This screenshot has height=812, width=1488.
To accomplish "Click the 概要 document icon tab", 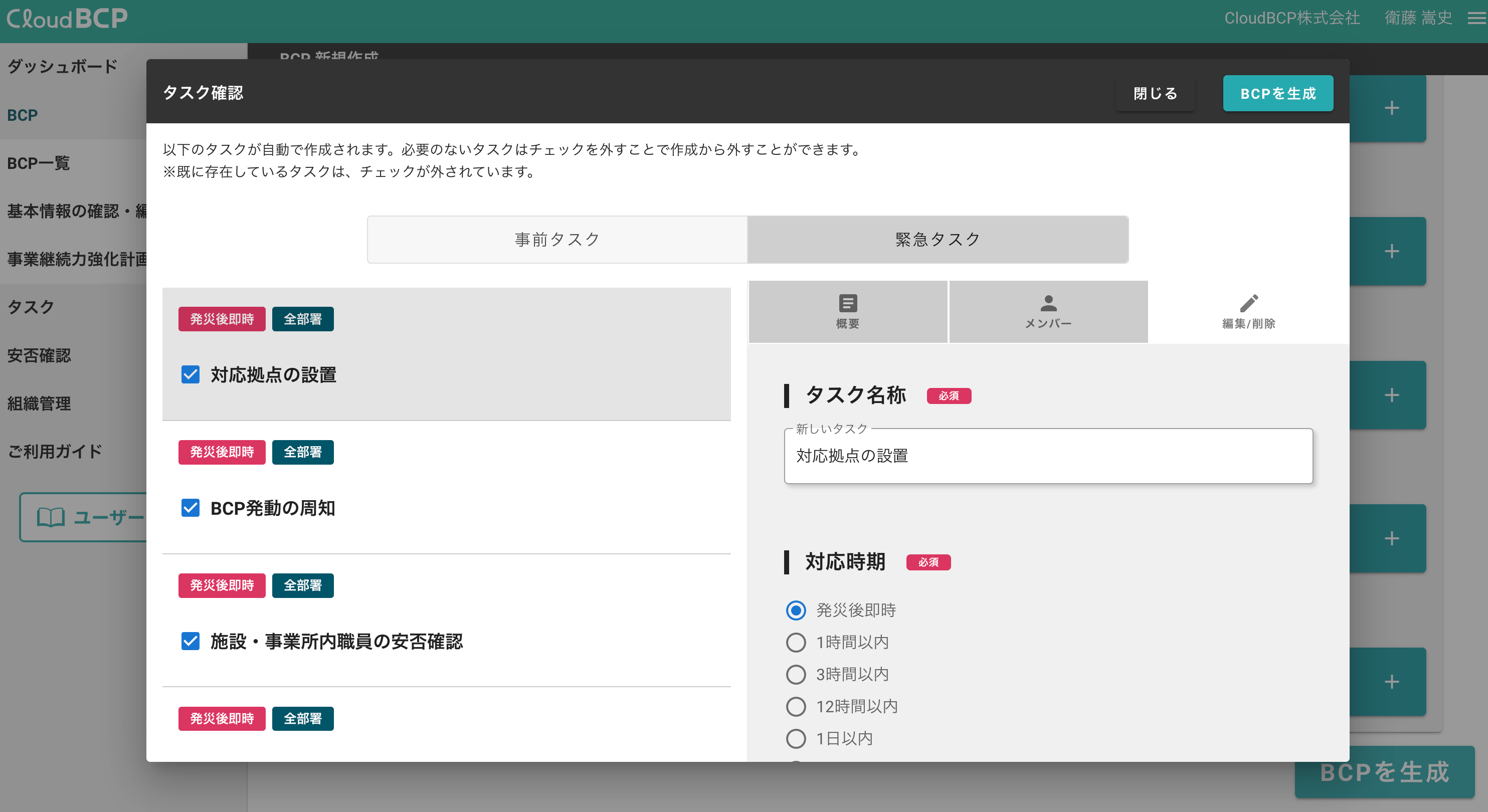I will point(847,311).
